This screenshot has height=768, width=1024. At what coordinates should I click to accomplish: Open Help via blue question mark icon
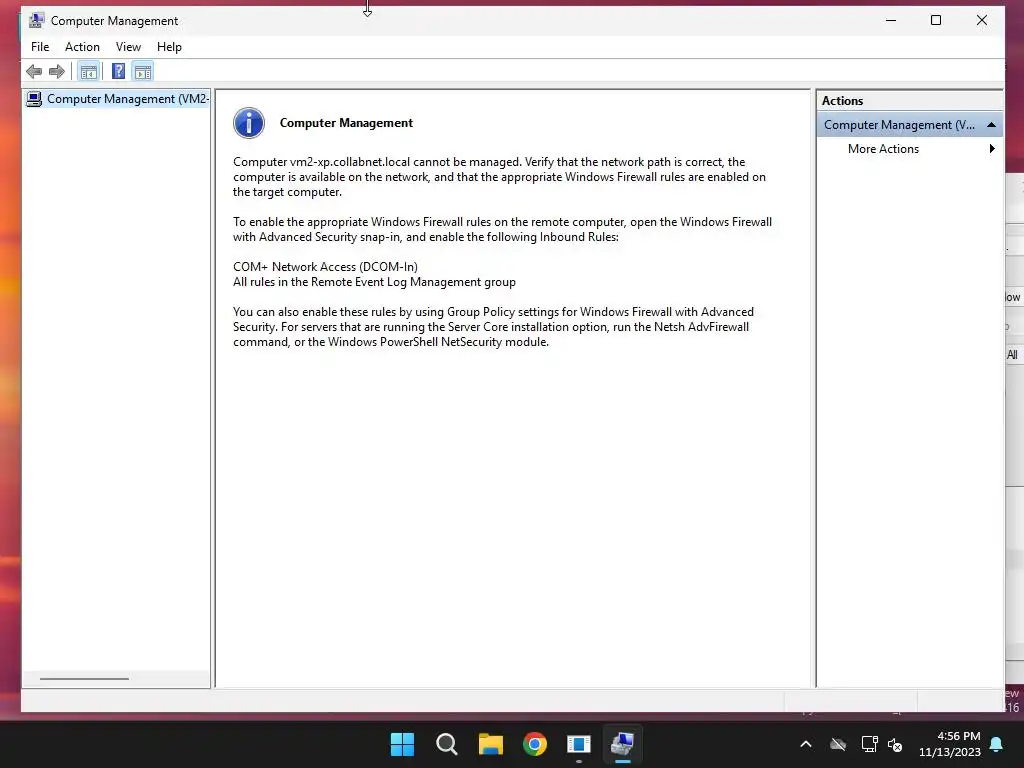tap(118, 71)
